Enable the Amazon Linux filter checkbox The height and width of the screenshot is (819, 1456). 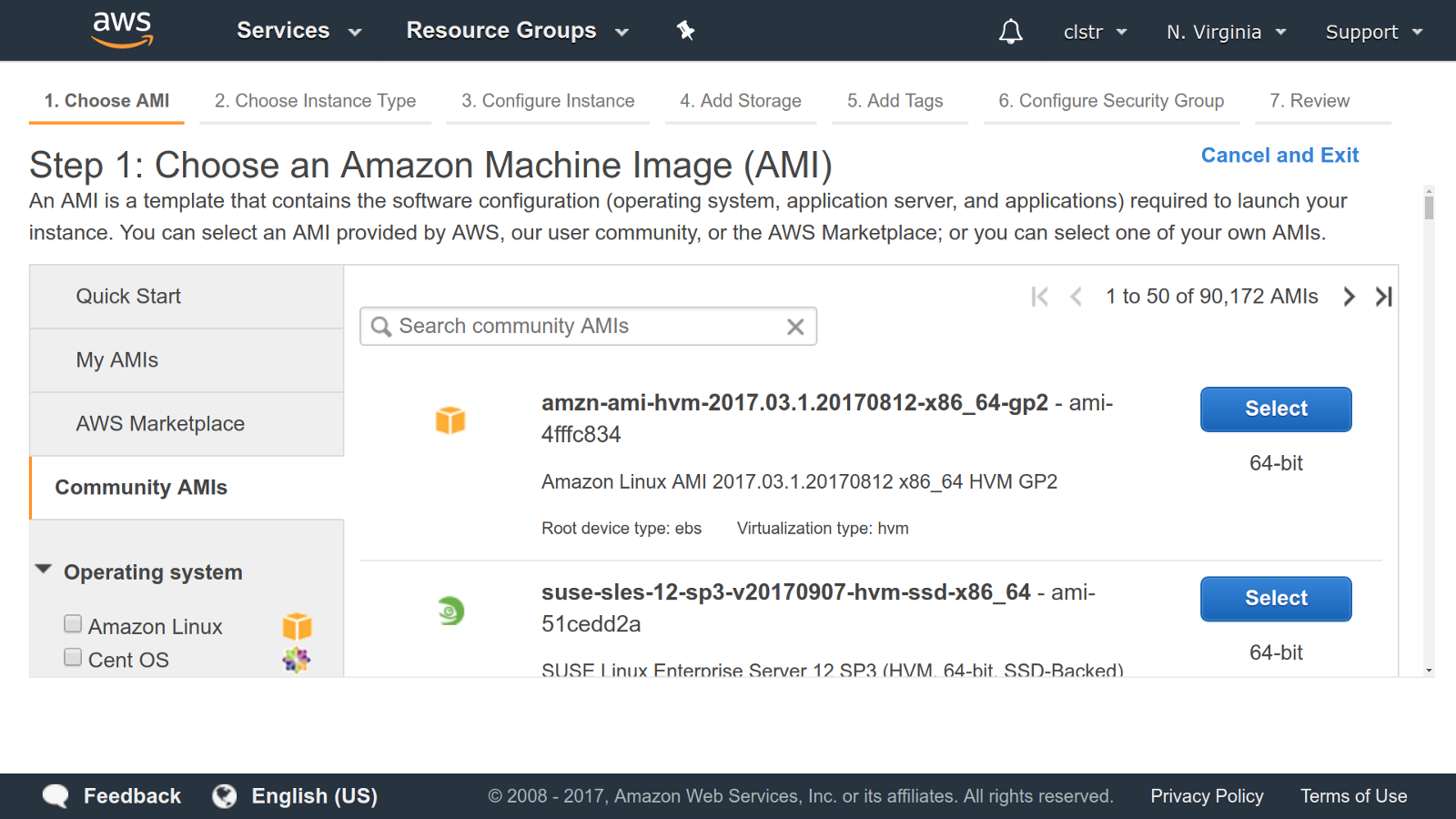click(x=73, y=624)
